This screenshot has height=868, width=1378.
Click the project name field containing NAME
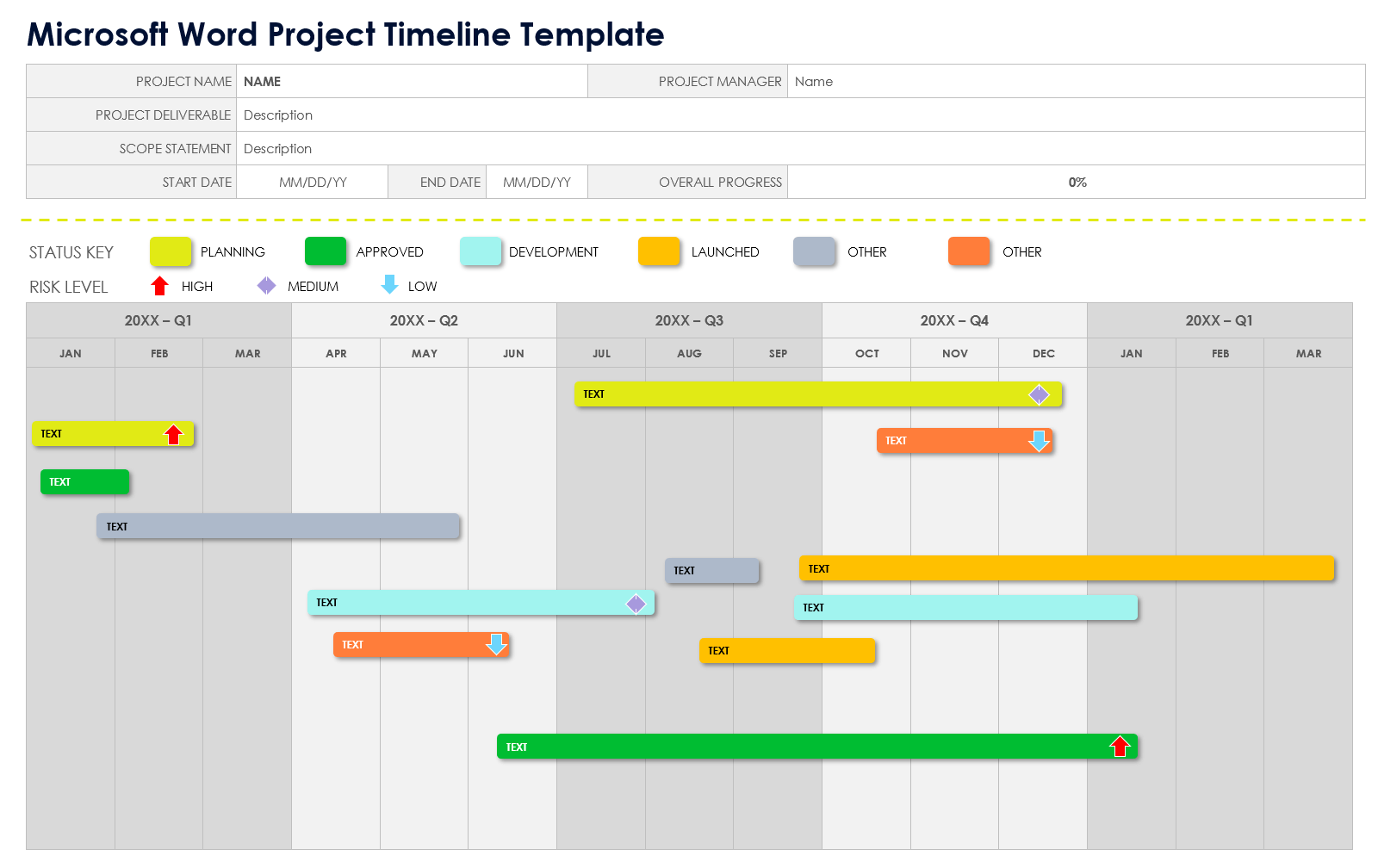412,82
